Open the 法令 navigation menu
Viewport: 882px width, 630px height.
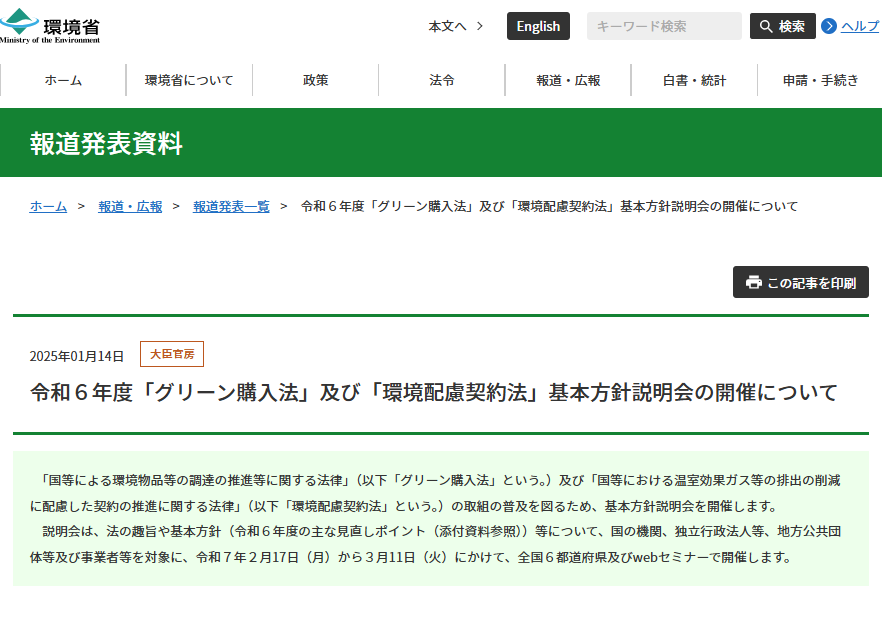(x=440, y=80)
